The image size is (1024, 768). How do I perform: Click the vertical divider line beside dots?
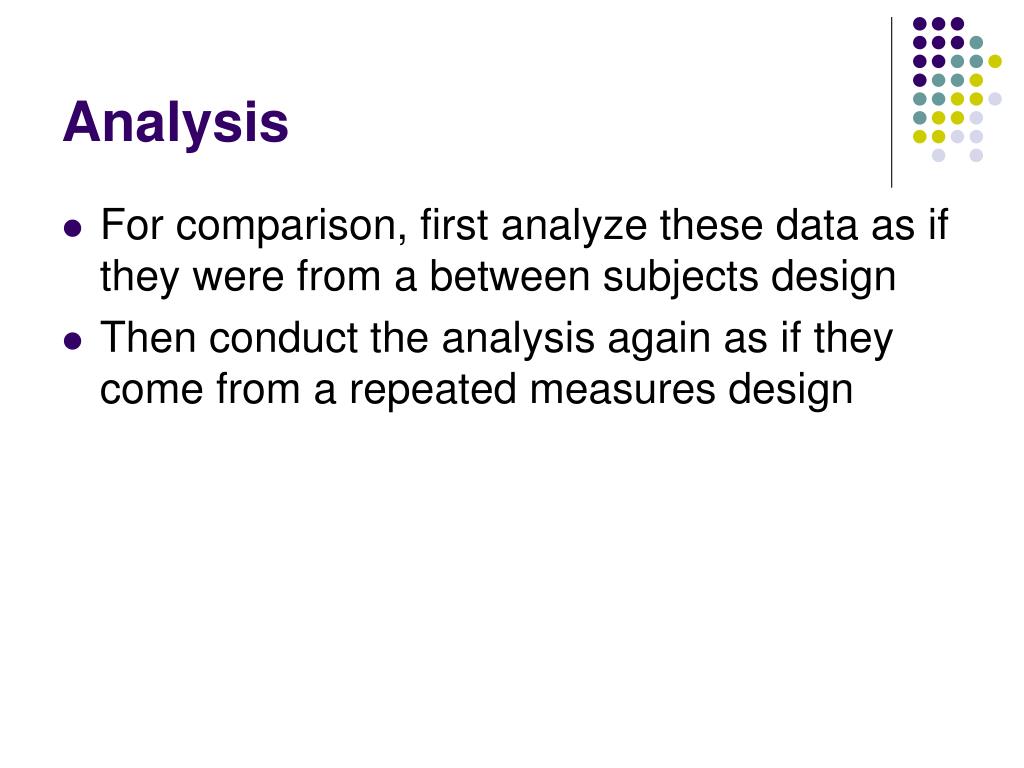pyautogui.click(x=891, y=103)
